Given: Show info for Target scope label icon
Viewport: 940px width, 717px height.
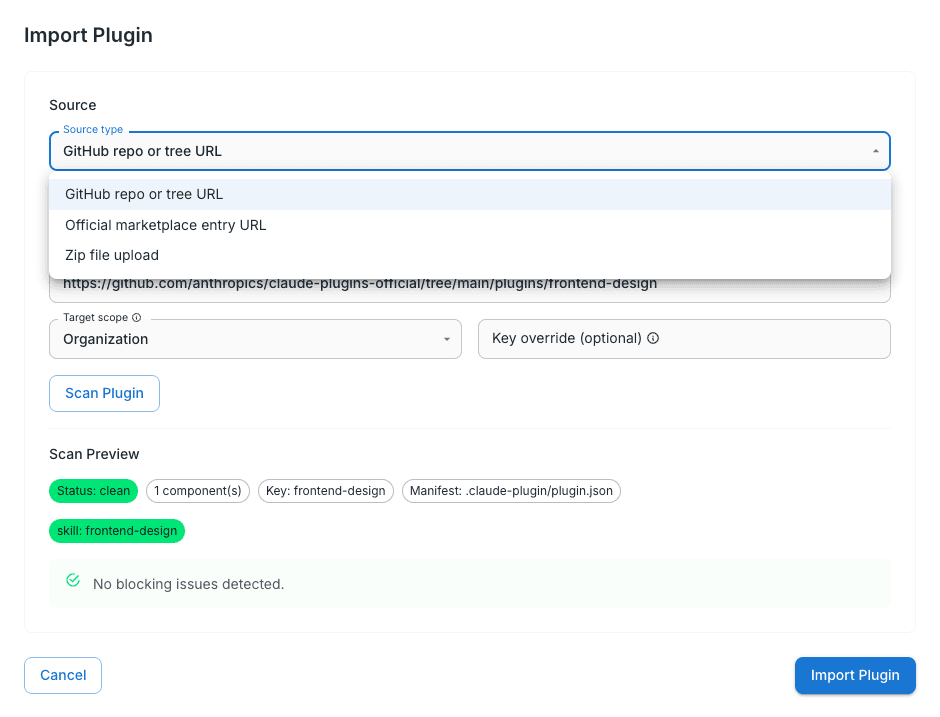Looking at the screenshot, I should [137, 317].
